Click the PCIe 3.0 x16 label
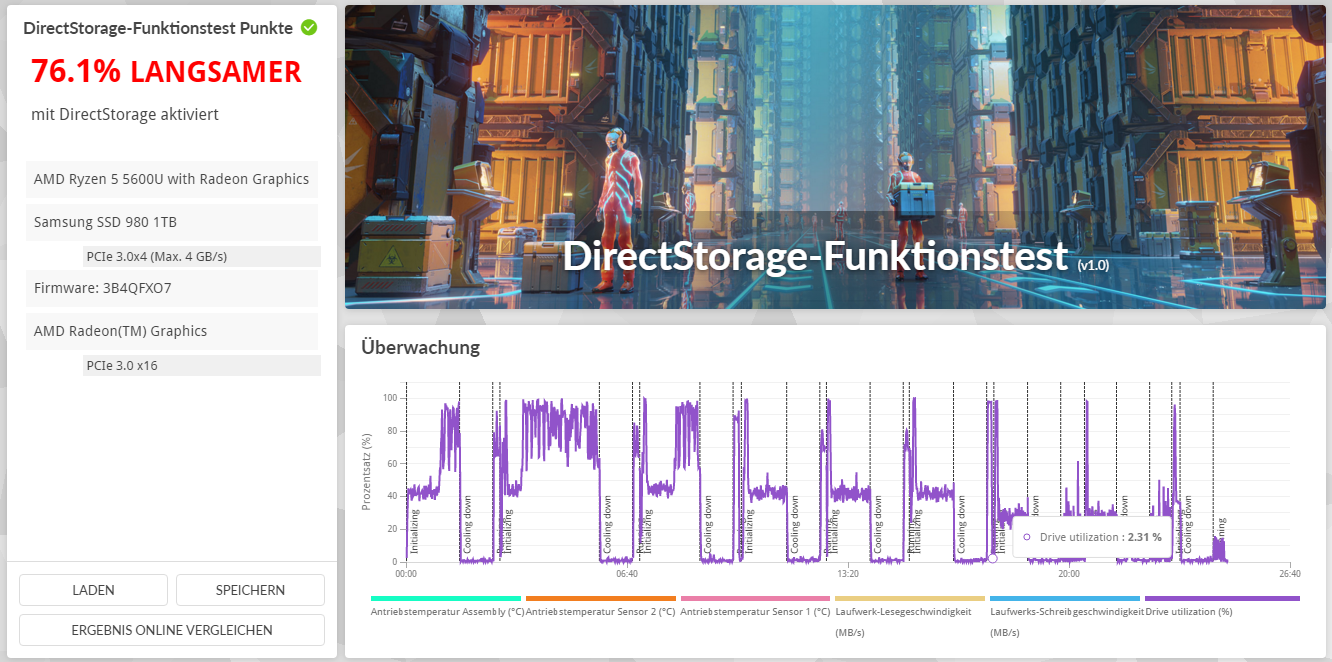This screenshot has height=662, width=1332. pos(202,365)
